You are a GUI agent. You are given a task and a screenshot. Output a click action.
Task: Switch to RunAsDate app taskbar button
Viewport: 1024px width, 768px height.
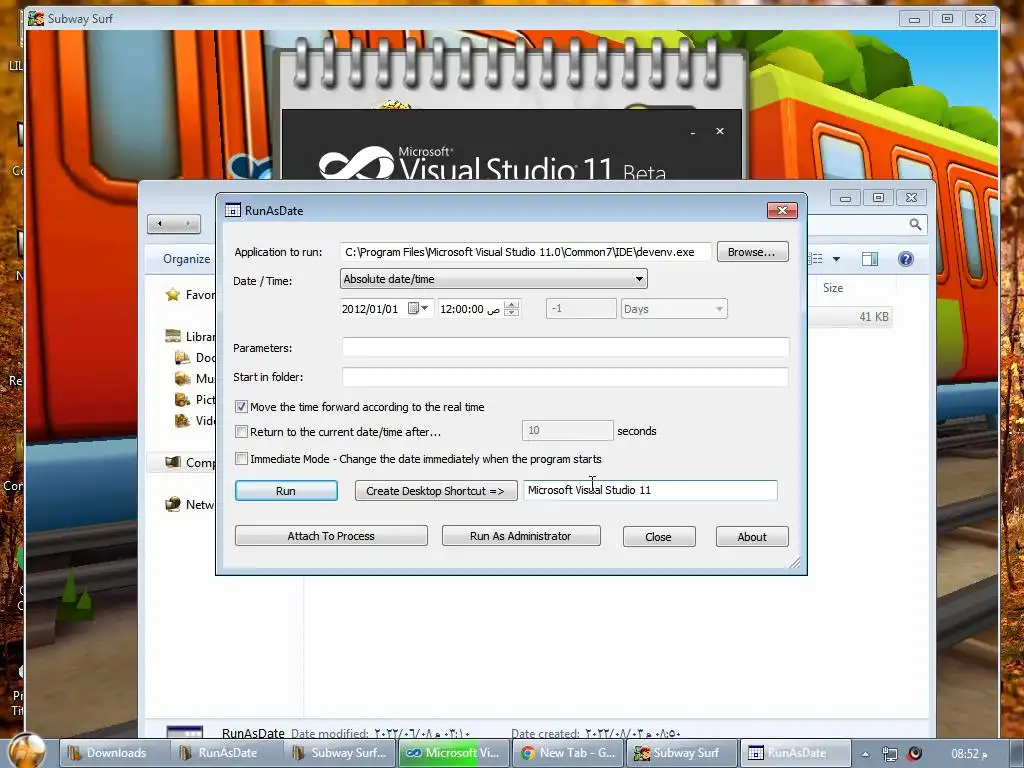tap(795, 753)
